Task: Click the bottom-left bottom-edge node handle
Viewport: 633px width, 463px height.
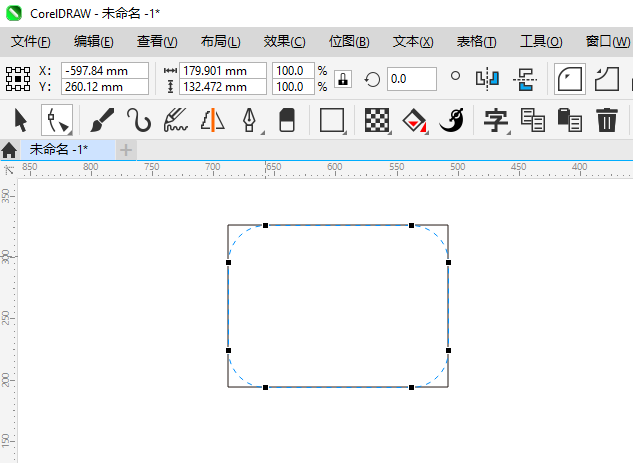Action: pyautogui.click(x=265, y=388)
